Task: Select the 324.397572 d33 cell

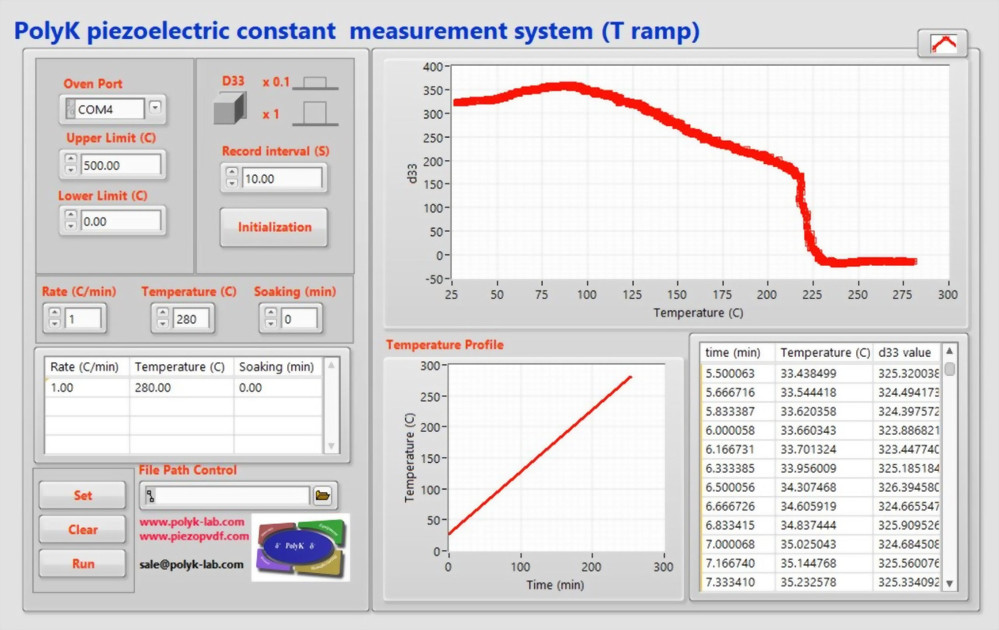Action: click(906, 412)
